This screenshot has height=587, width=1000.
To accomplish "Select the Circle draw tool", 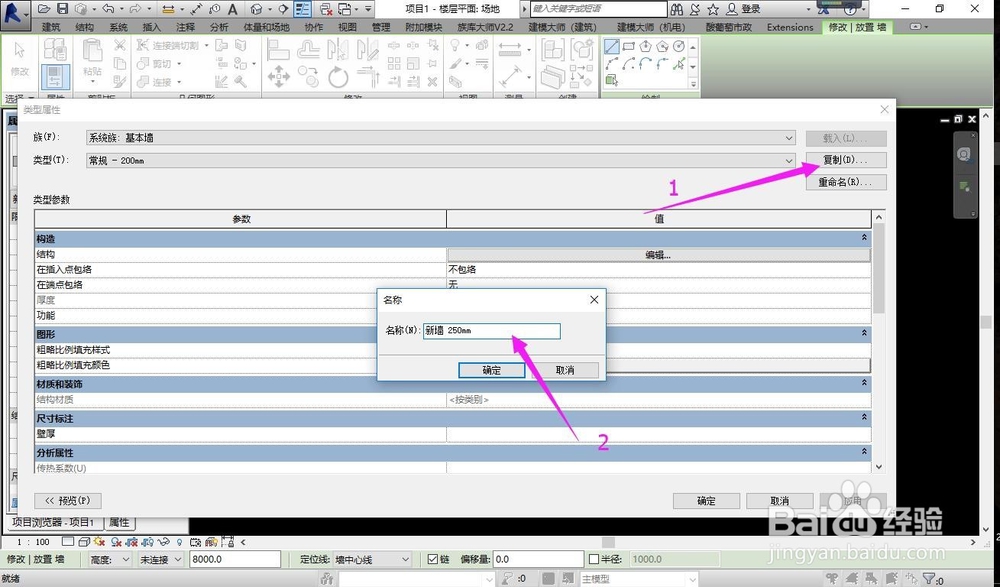I will coord(679,46).
